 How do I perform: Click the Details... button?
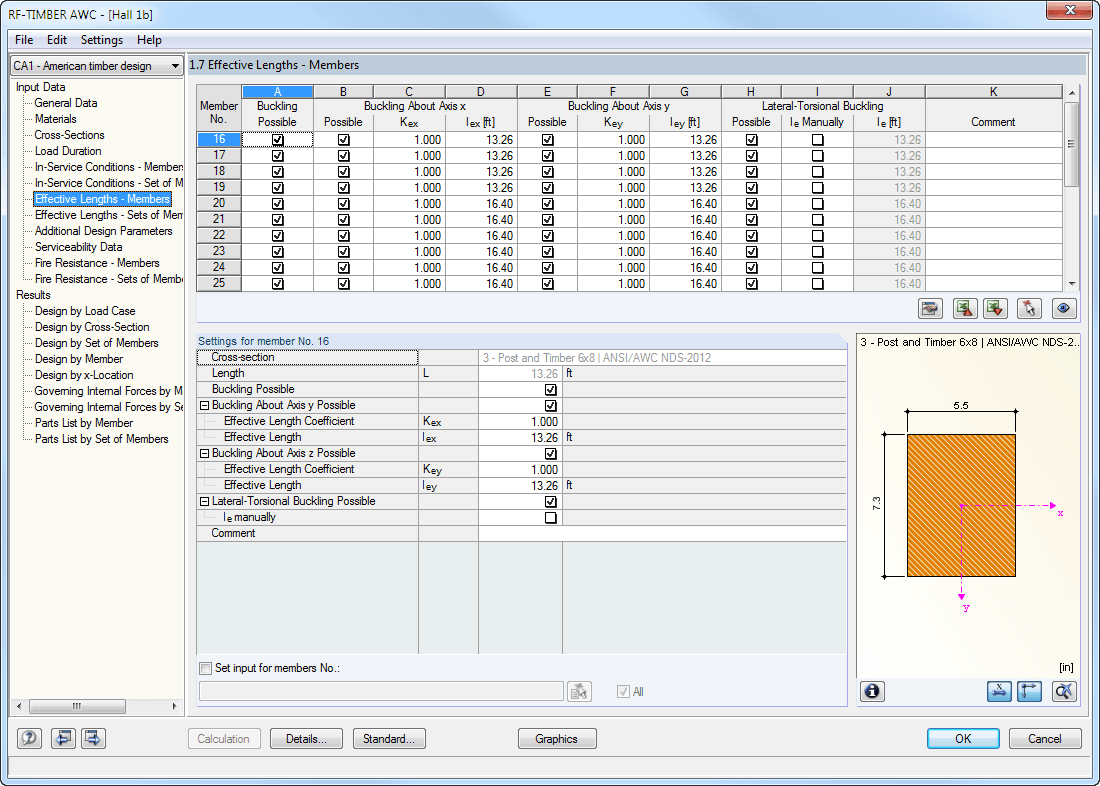[x=307, y=738]
